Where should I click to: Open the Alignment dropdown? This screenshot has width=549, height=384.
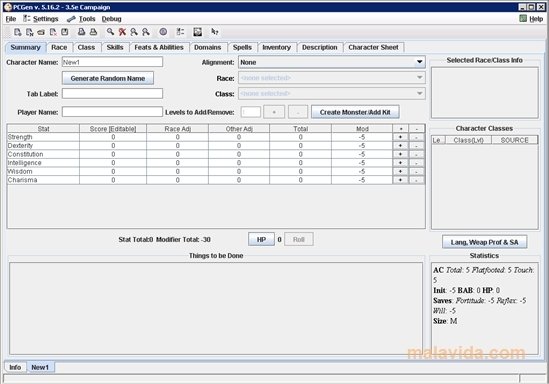332,62
